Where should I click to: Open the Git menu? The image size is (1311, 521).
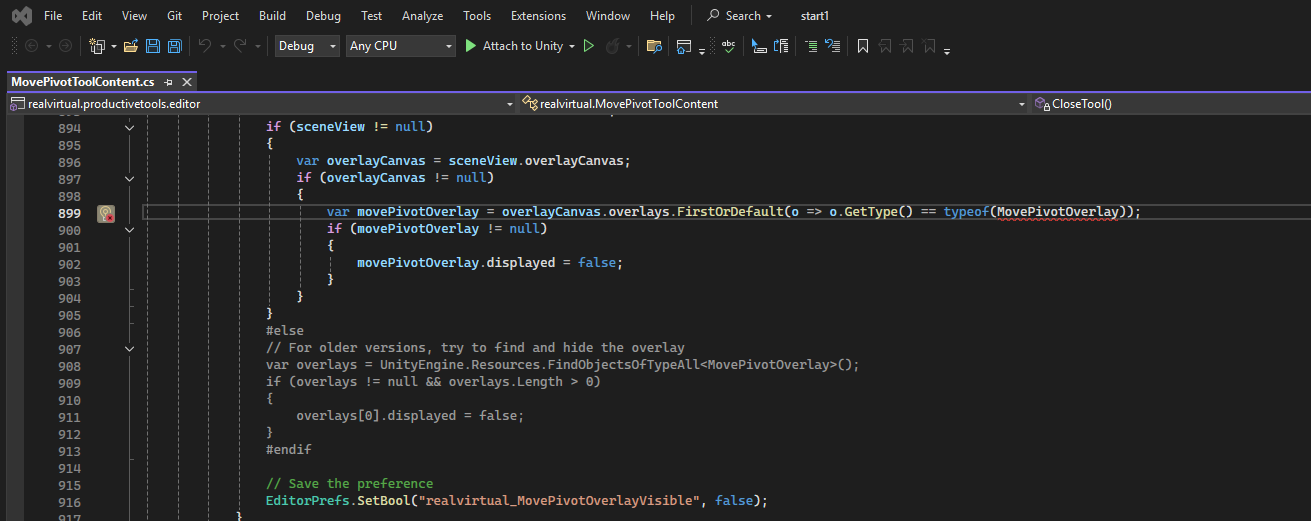[174, 16]
